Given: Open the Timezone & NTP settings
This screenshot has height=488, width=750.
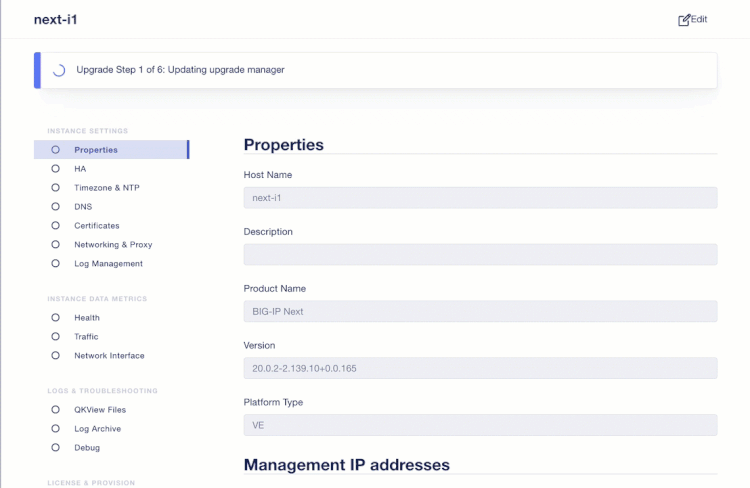Looking at the screenshot, I should 106,188.
